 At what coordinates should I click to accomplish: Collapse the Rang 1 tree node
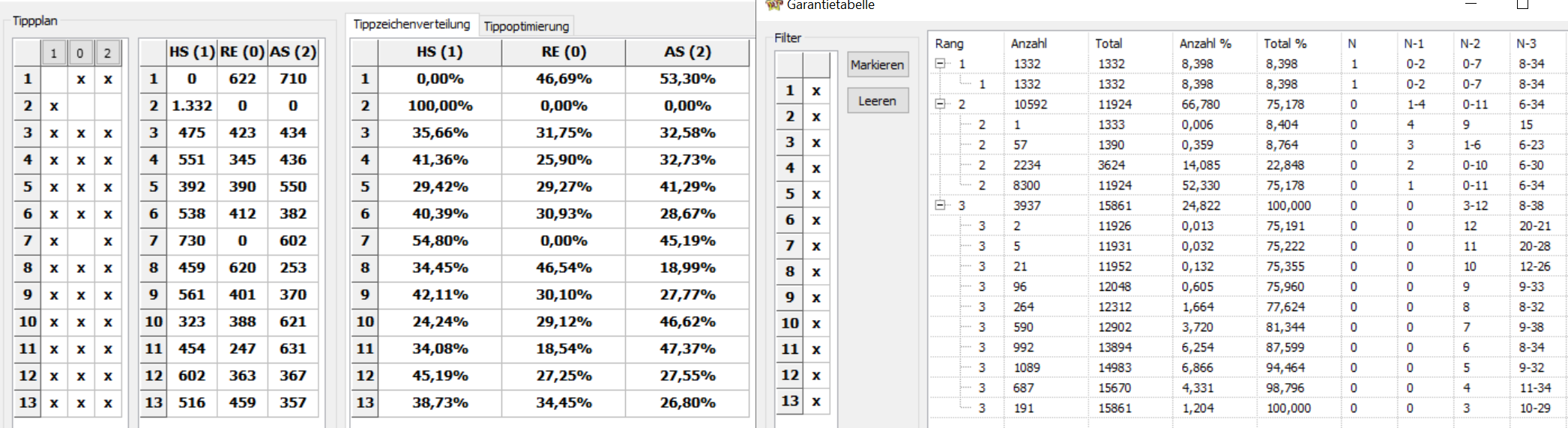940,64
